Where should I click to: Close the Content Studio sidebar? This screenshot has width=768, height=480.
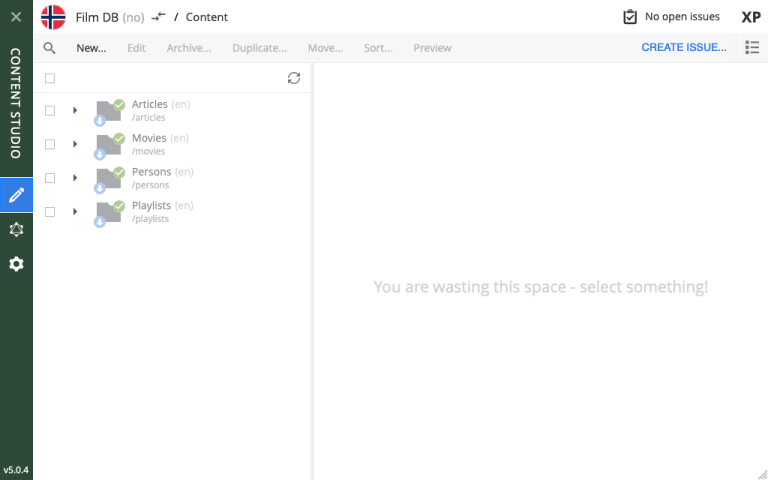coord(16,17)
